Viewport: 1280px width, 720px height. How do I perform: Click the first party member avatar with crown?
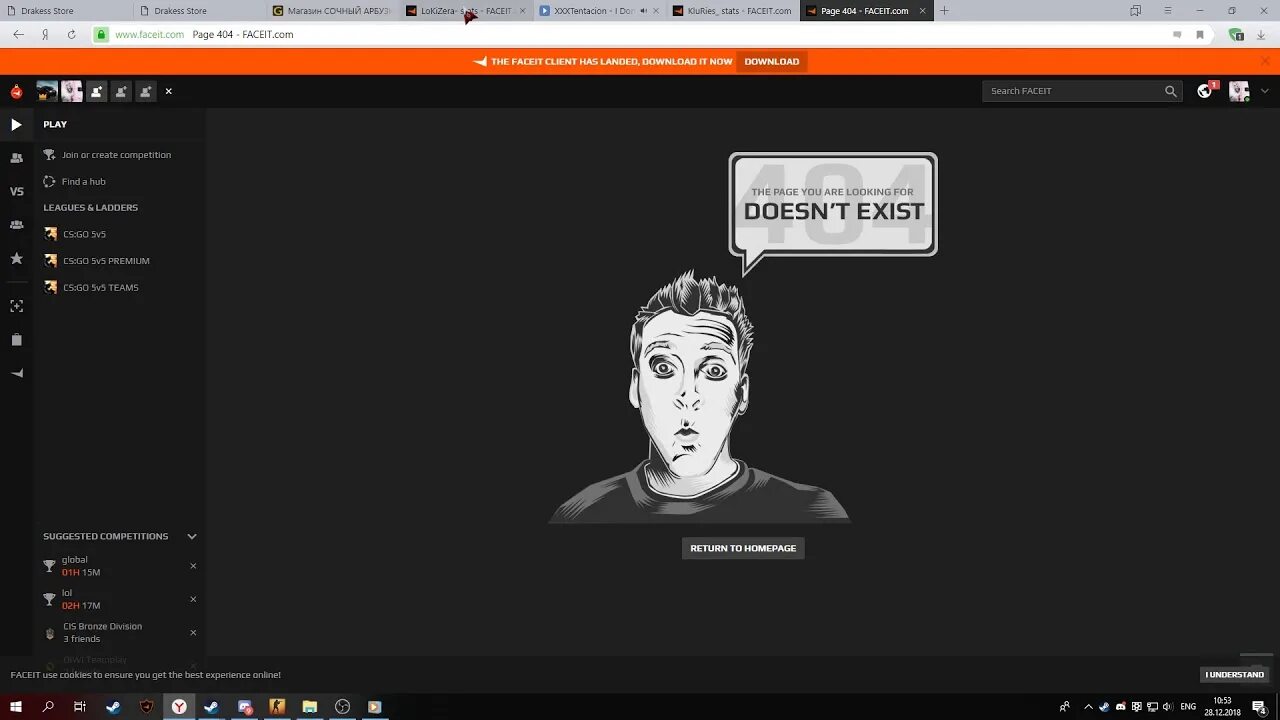click(x=47, y=91)
